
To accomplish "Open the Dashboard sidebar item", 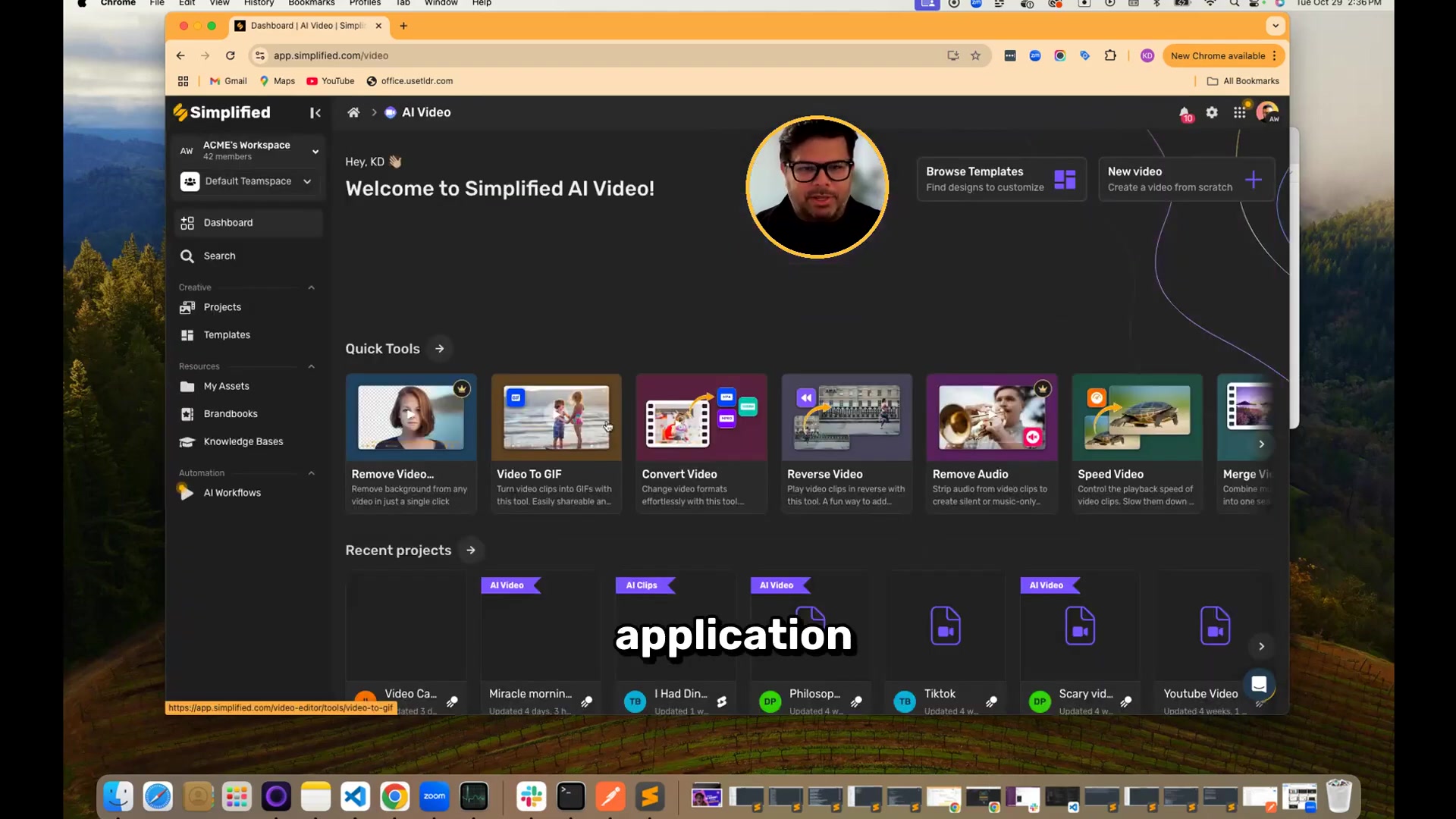I will click(x=249, y=222).
